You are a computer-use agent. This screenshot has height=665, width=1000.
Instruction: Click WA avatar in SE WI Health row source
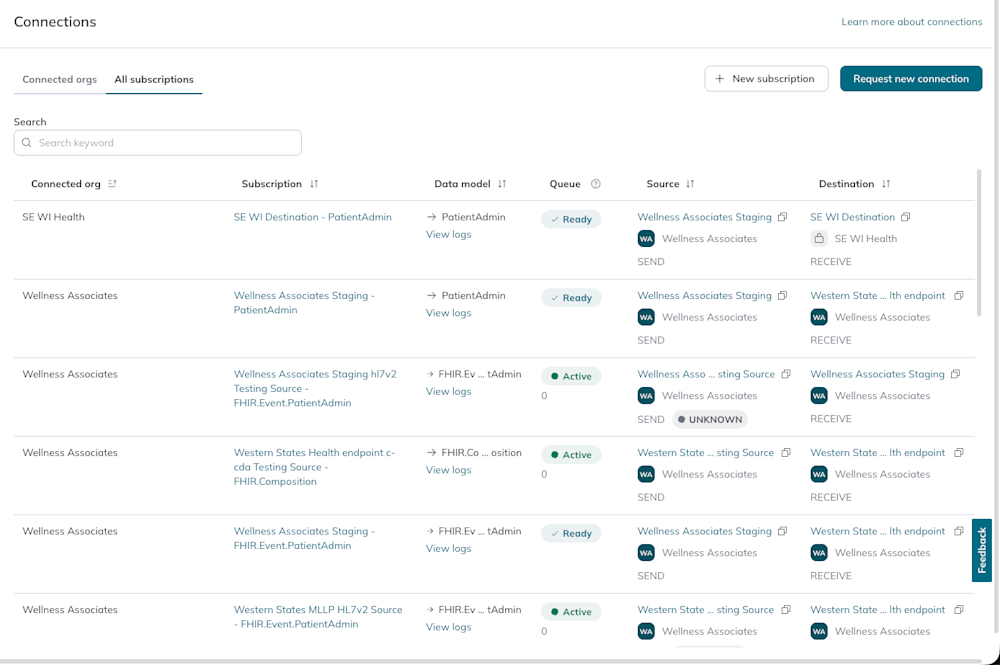[646, 238]
